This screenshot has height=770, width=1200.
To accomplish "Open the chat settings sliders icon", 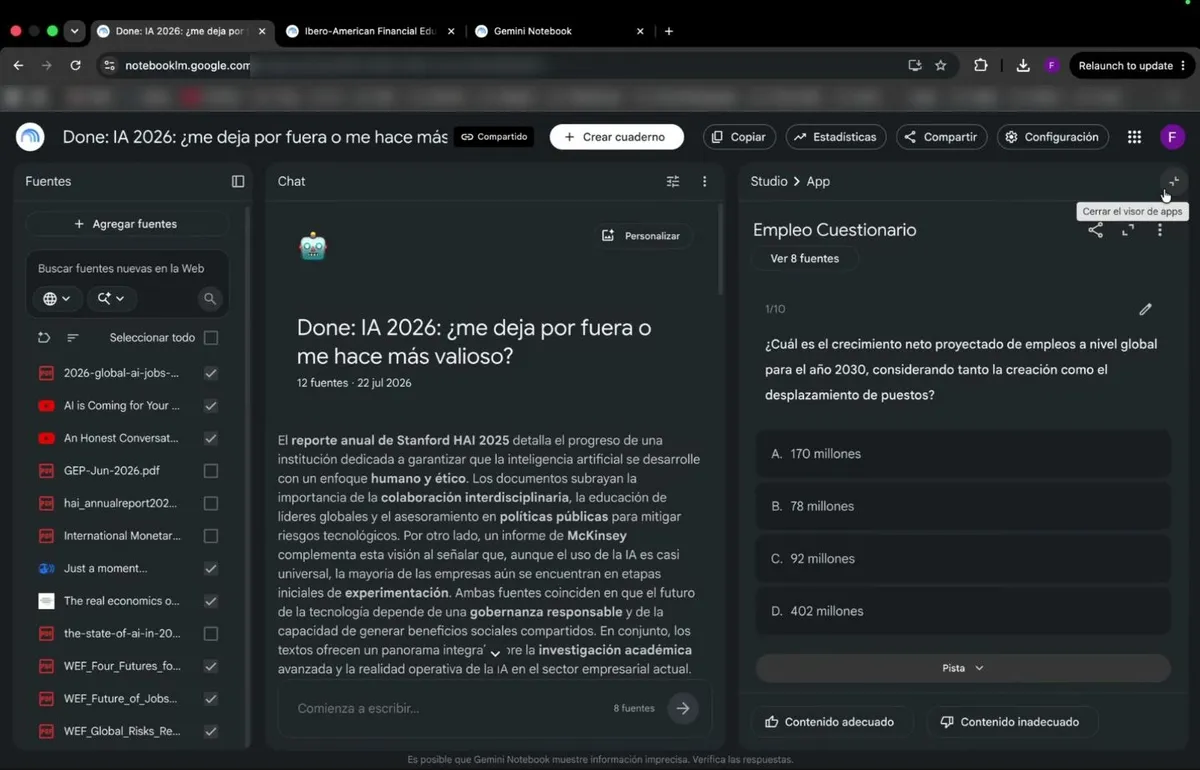I will 673,181.
